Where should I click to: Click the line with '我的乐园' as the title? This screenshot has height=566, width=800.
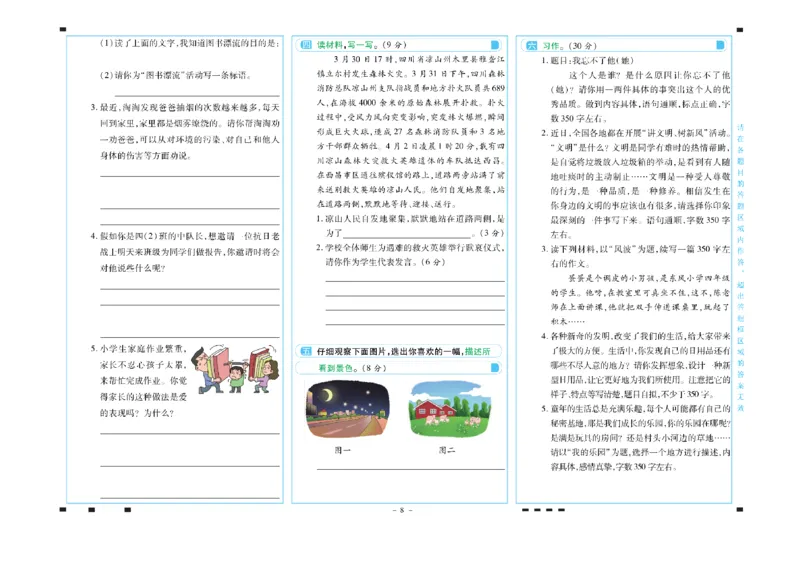coord(640,452)
